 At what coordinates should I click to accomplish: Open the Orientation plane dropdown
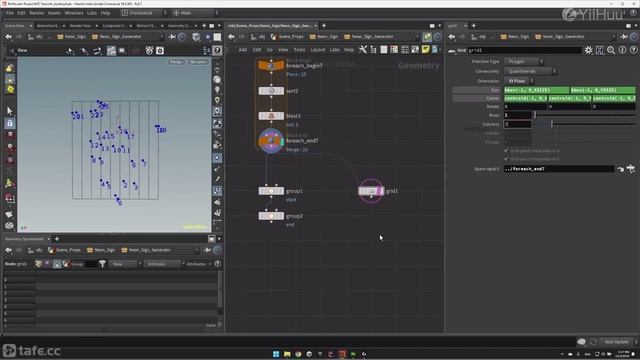(x=518, y=81)
